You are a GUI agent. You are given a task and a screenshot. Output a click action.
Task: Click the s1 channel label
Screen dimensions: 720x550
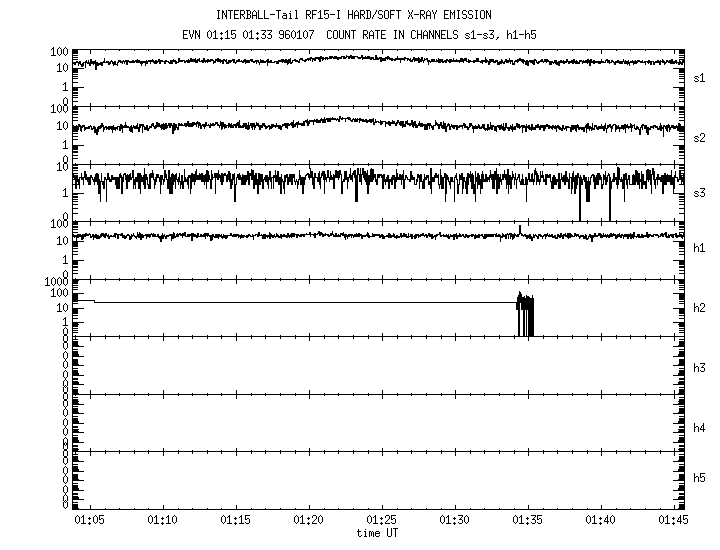(700, 77)
